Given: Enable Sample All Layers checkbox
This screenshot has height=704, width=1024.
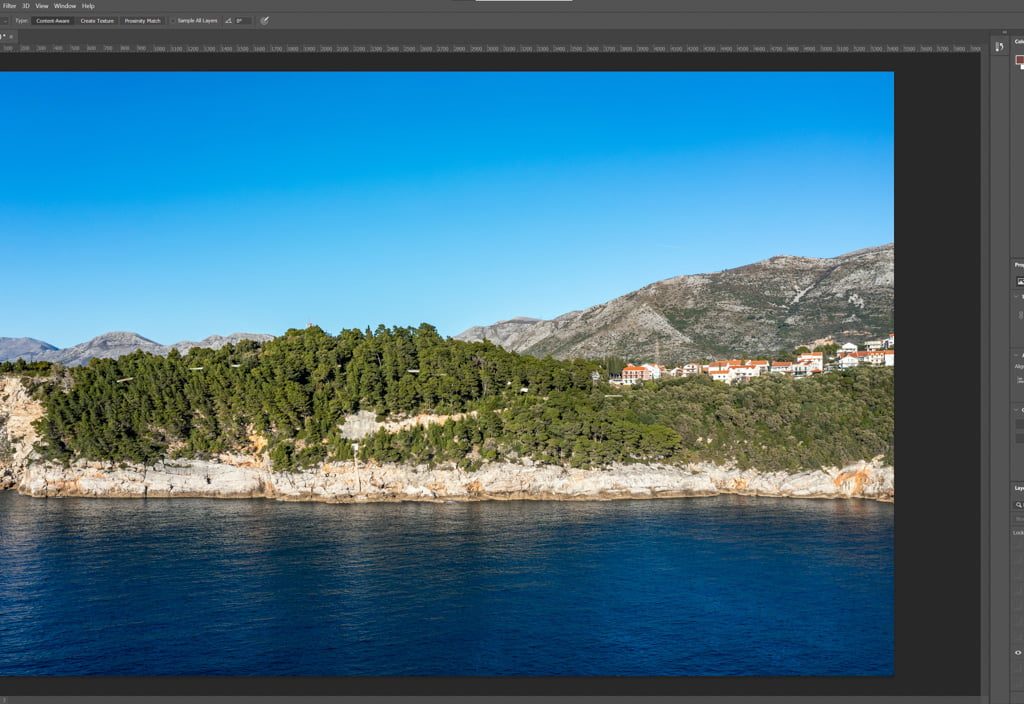Looking at the screenshot, I should pyautogui.click(x=172, y=20).
